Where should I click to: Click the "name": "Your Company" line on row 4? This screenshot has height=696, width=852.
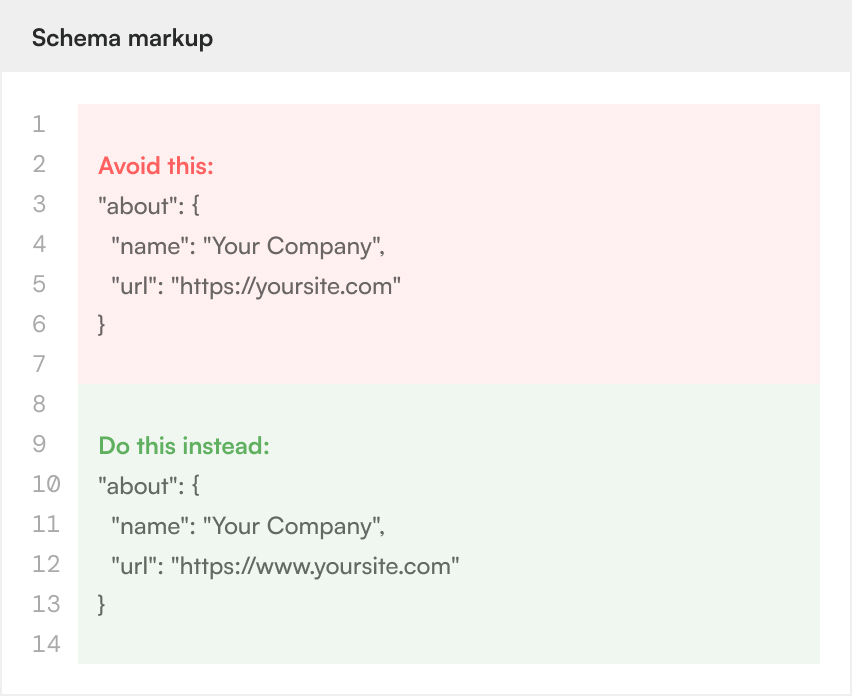pos(248,246)
